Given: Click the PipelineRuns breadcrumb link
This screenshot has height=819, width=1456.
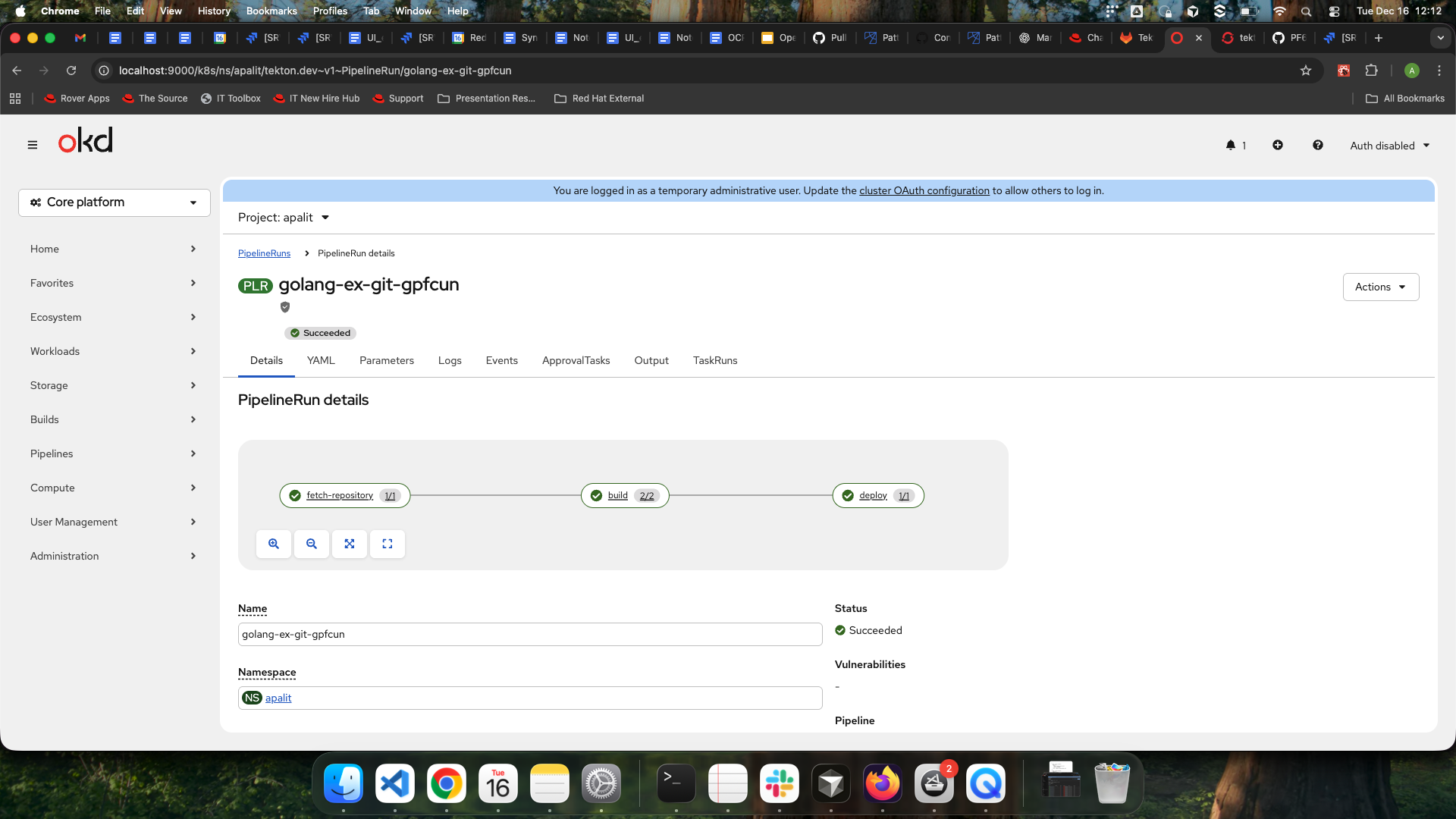Looking at the screenshot, I should (x=264, y=253).
